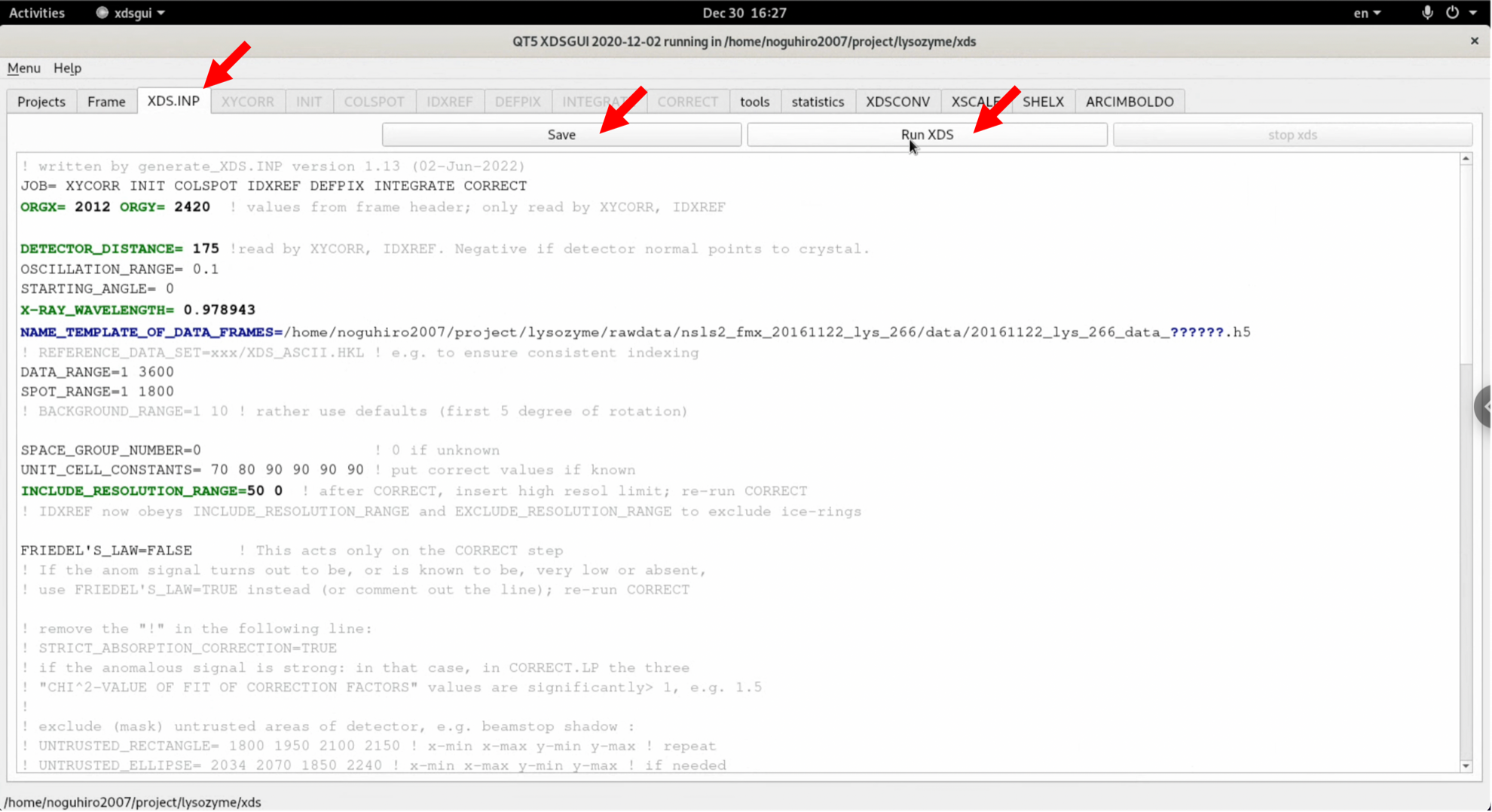
Task: Click the editor scrollbar down arrow
Action: point(1466,766)
